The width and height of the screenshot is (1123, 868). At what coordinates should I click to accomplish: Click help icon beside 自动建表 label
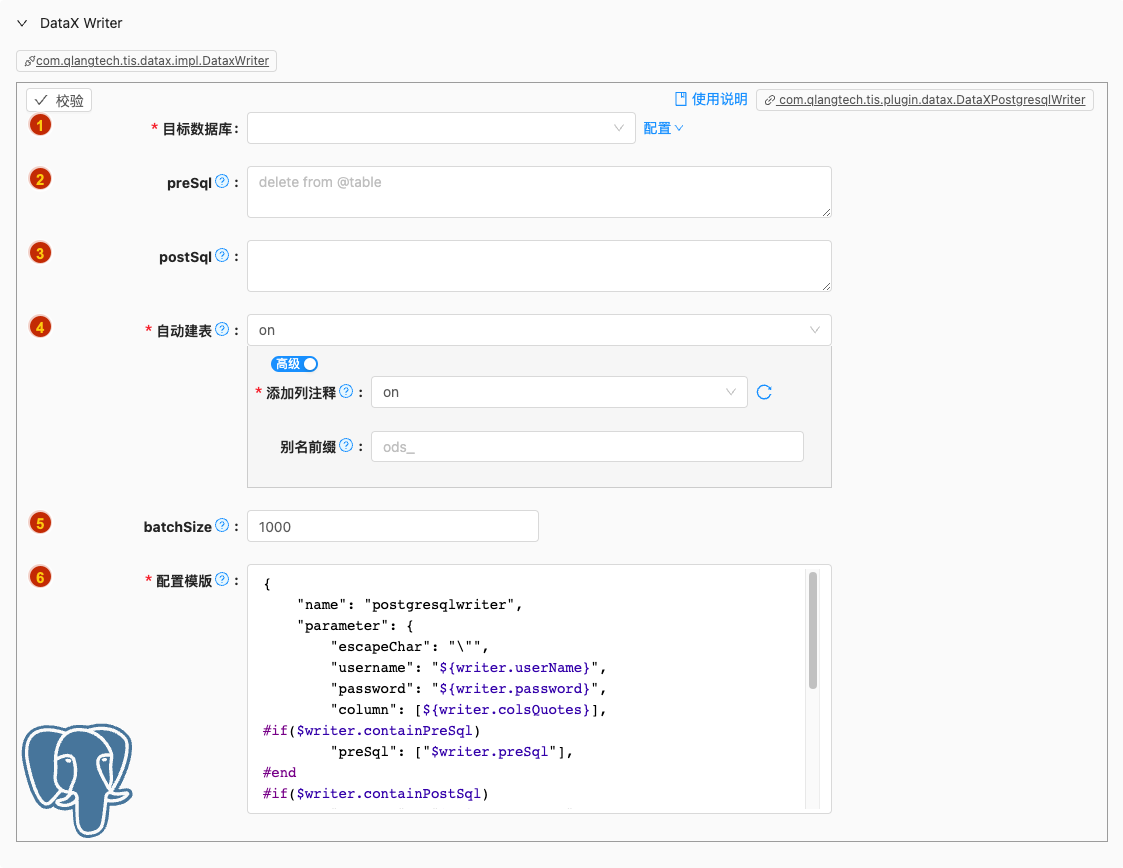click(222, 330)
